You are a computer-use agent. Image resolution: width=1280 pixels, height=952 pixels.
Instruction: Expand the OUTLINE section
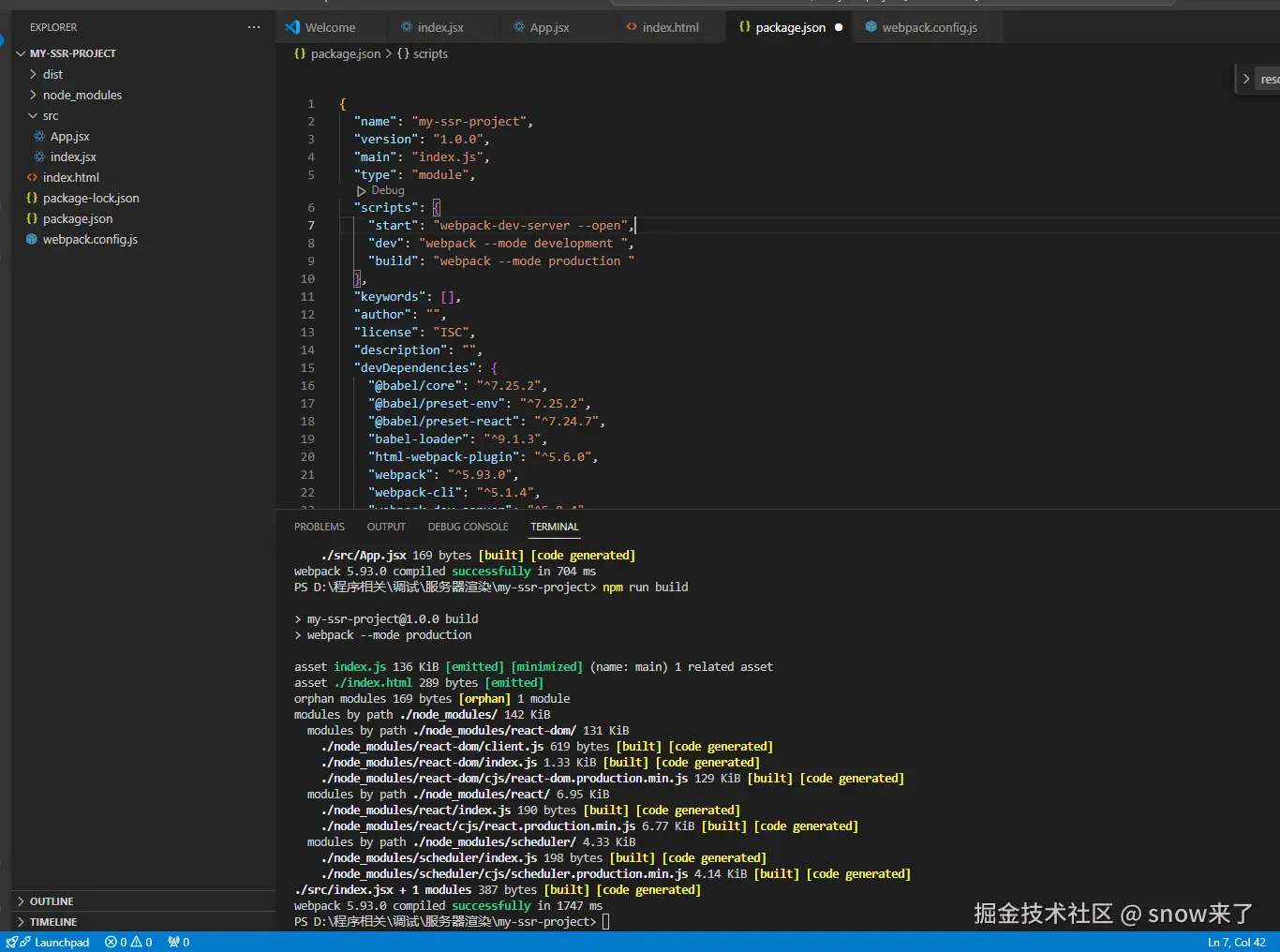point(52,900)
